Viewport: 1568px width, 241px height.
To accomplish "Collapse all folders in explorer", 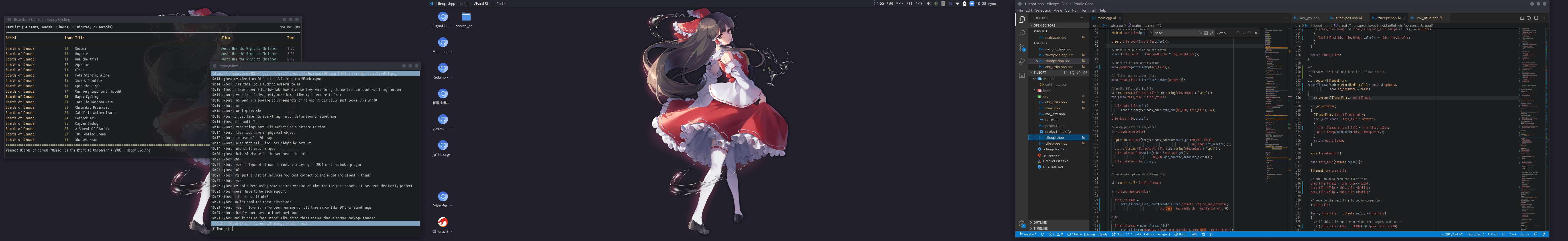I will 1085,73.
